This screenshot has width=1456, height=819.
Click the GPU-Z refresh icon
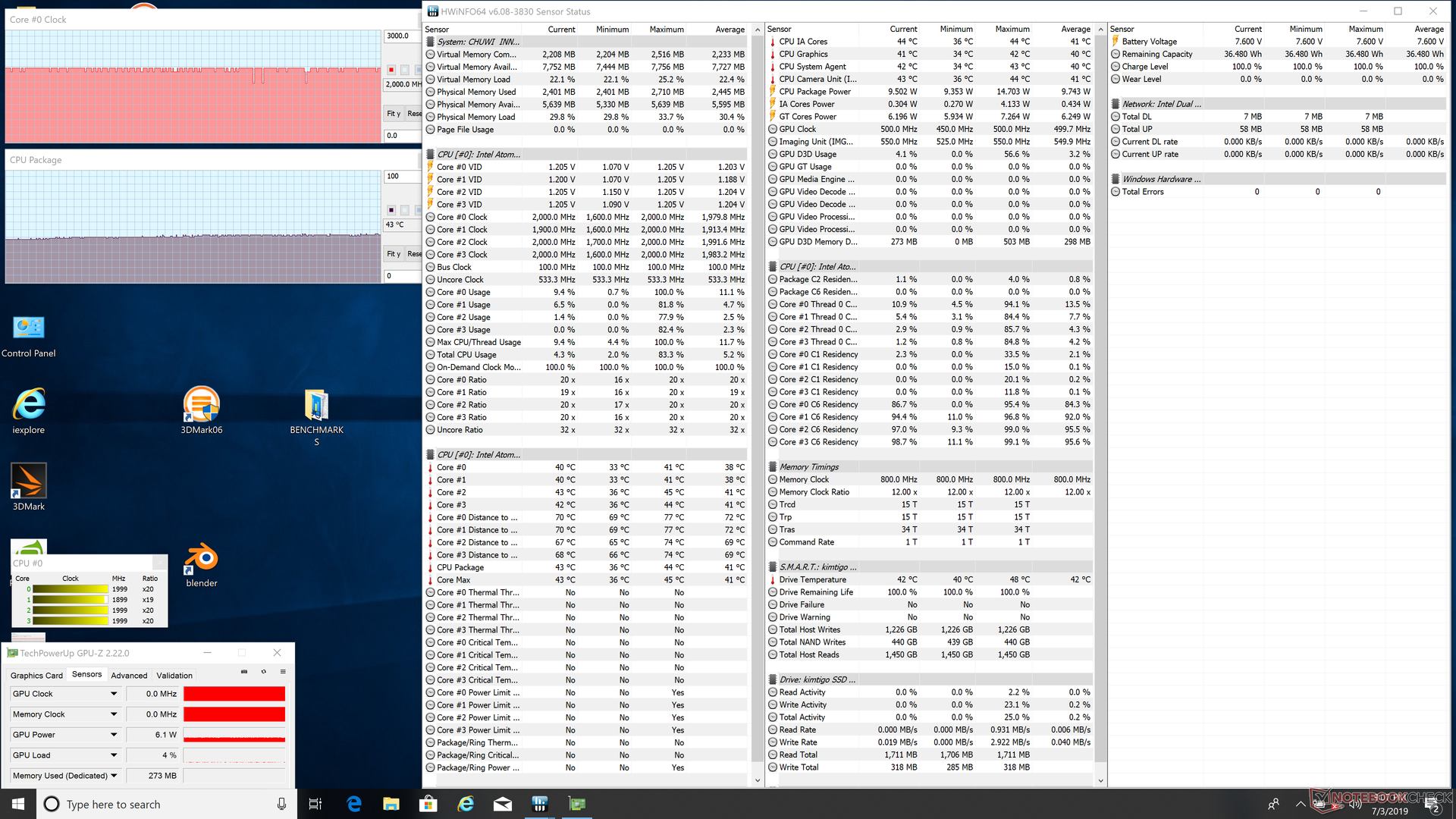point(264,672)
